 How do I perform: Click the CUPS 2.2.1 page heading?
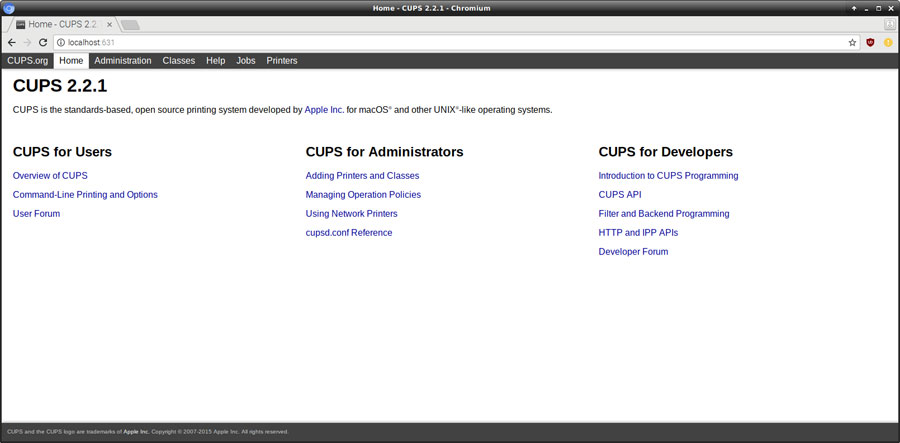click(60, 86)
